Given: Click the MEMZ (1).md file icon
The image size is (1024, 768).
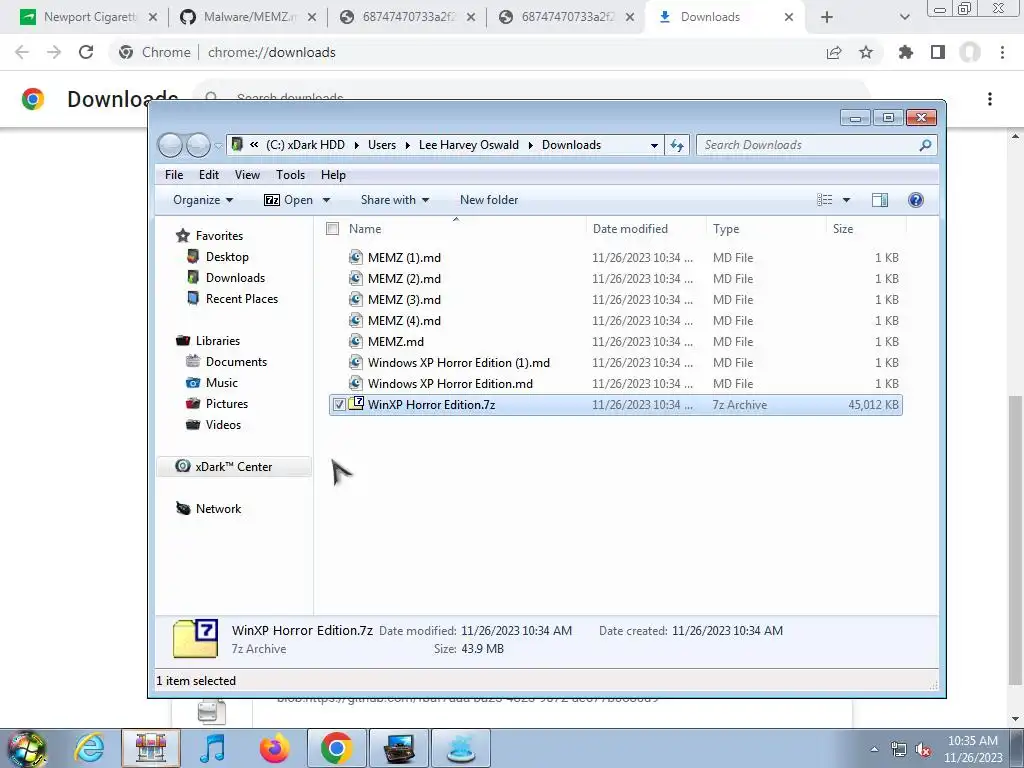Looking at the screenshot, I should [x=355, y=257].
